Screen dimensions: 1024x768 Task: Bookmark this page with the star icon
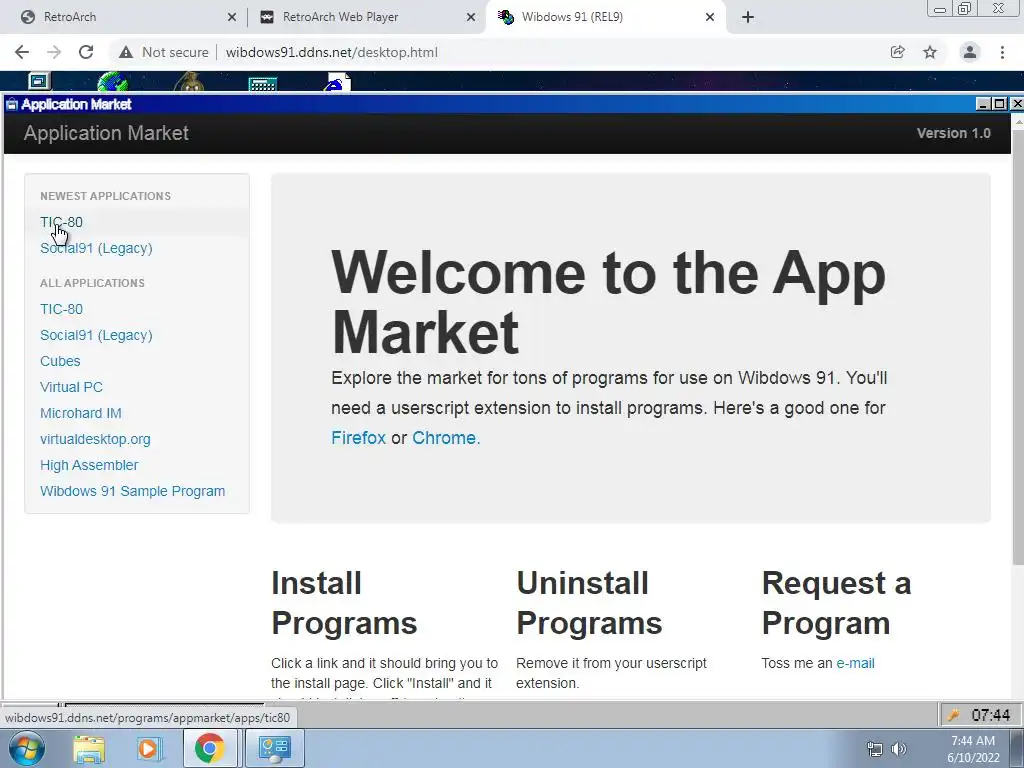(x=930, y=52)
